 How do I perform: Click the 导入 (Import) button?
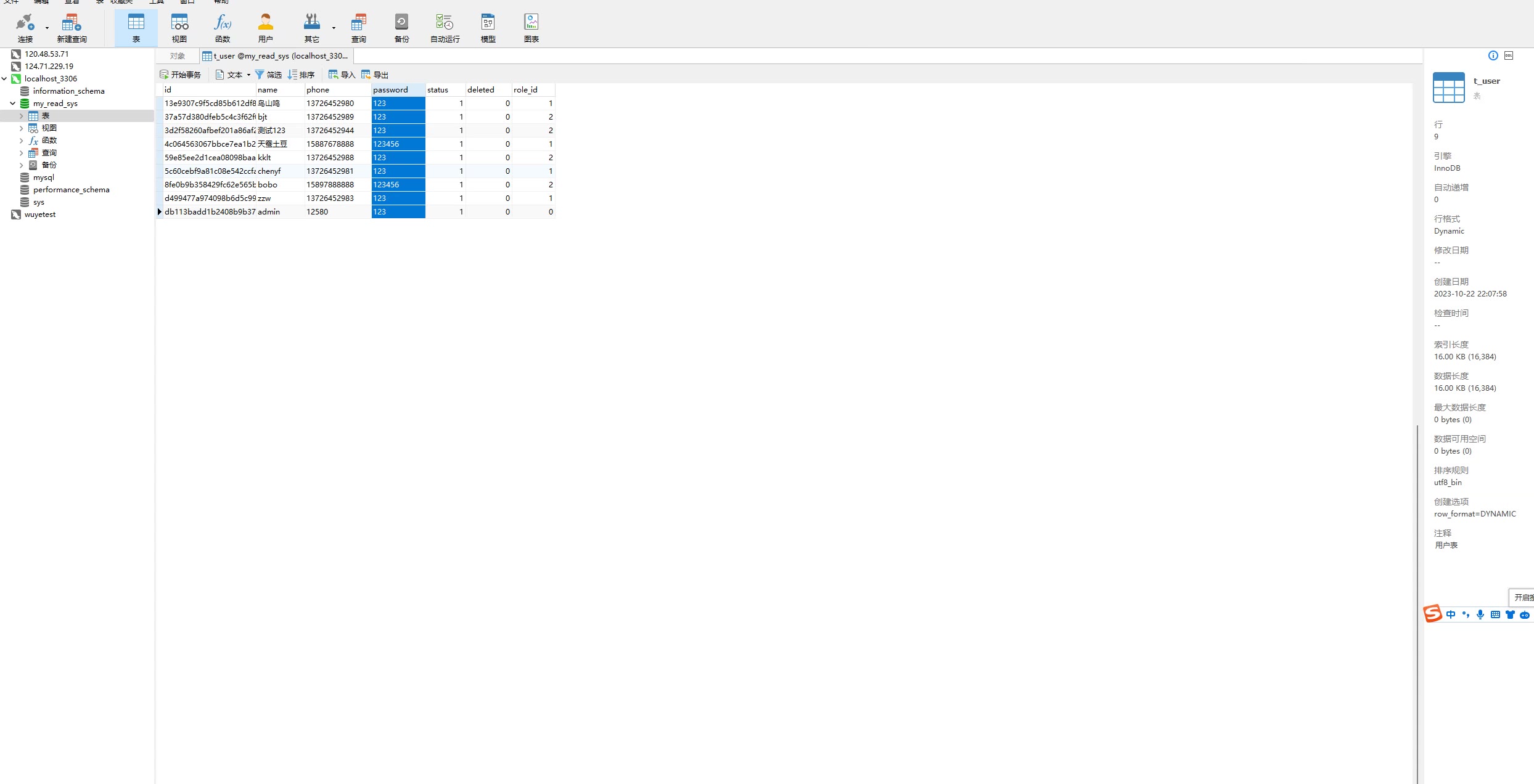[342, 75]
